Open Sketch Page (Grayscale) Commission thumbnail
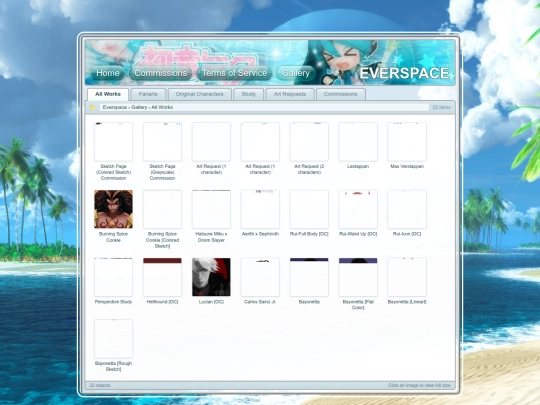This screenshot has width=540, height=405. coord(162,142)
